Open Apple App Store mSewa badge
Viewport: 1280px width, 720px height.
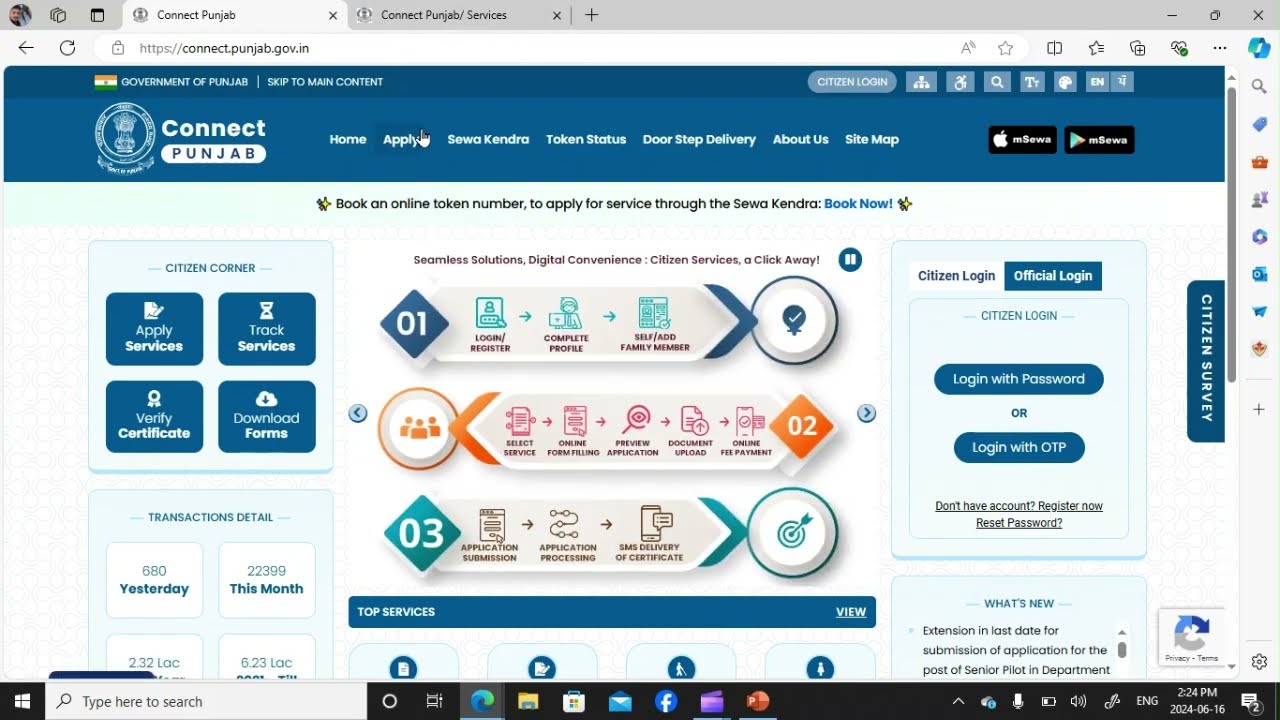pos(1022,140)
